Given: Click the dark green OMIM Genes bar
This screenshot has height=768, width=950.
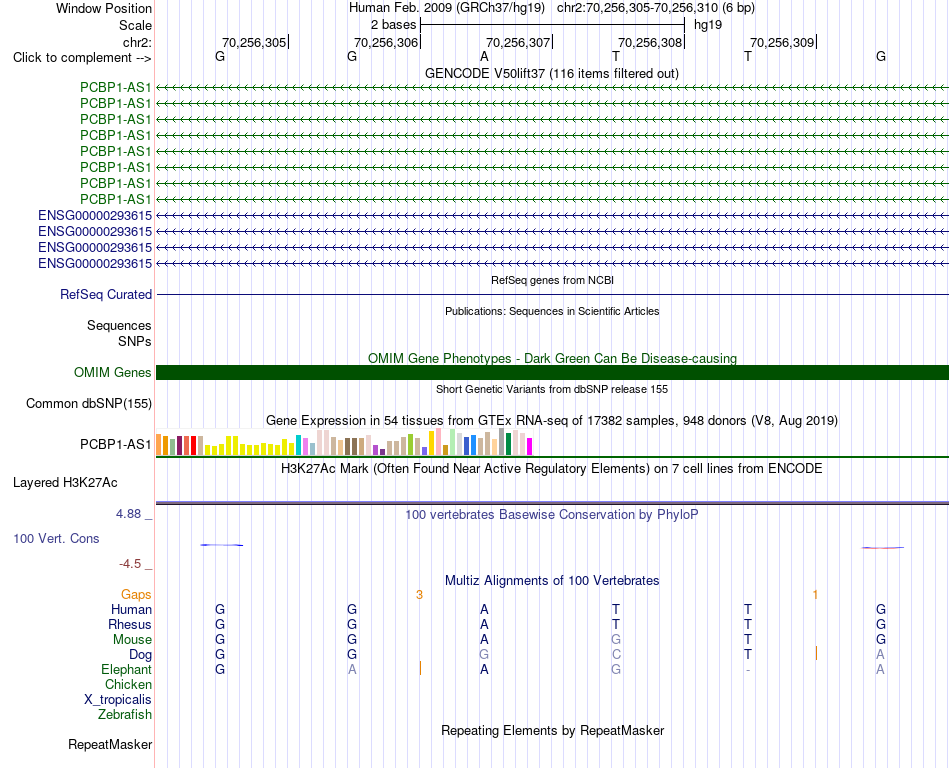Looking at the screenshot, I should coord(552,372).
